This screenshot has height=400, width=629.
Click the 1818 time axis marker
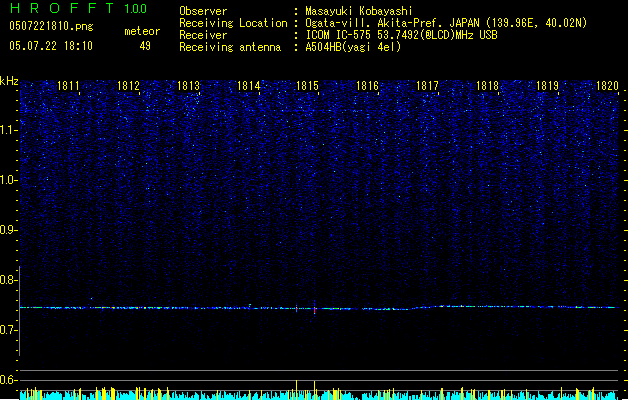point(487,86)
